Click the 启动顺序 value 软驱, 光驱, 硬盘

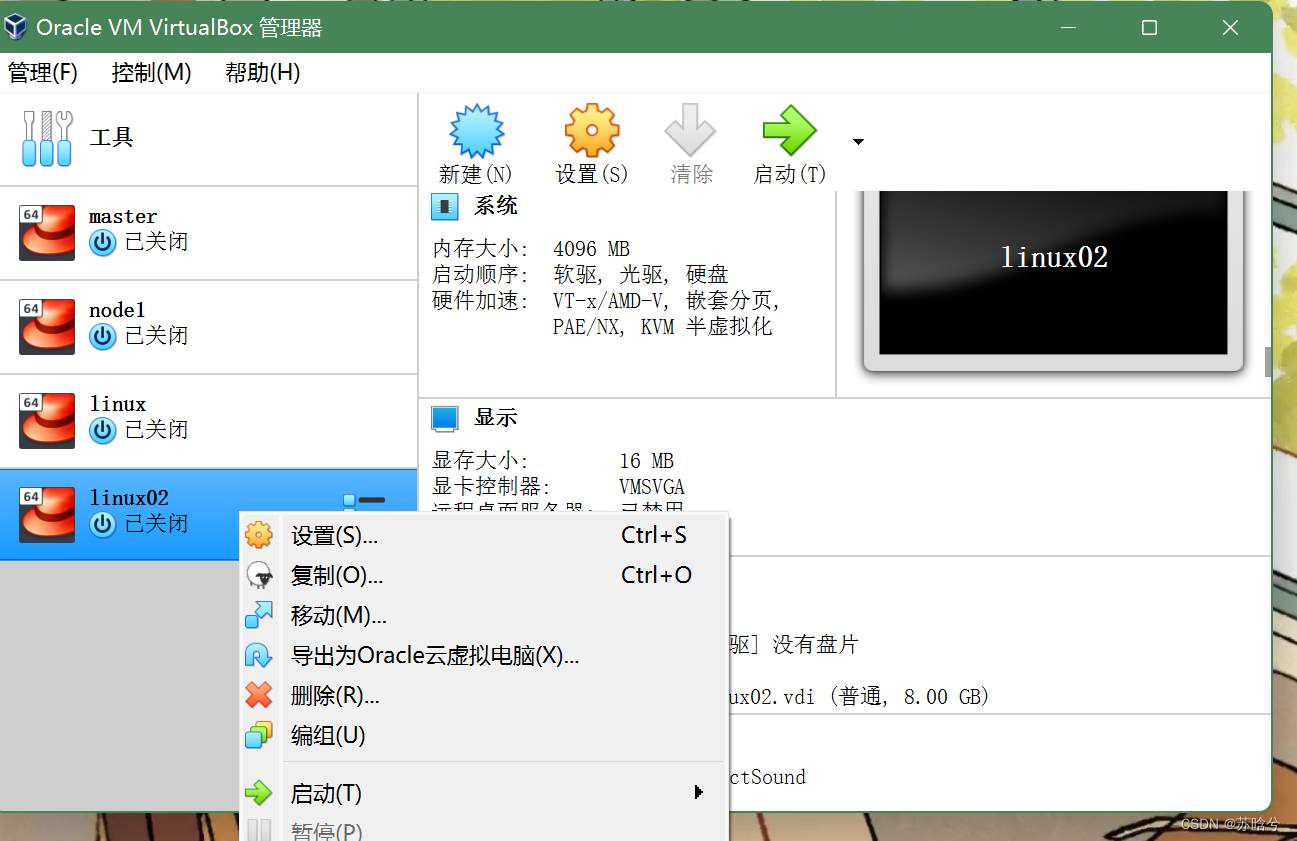pos(641,274)
